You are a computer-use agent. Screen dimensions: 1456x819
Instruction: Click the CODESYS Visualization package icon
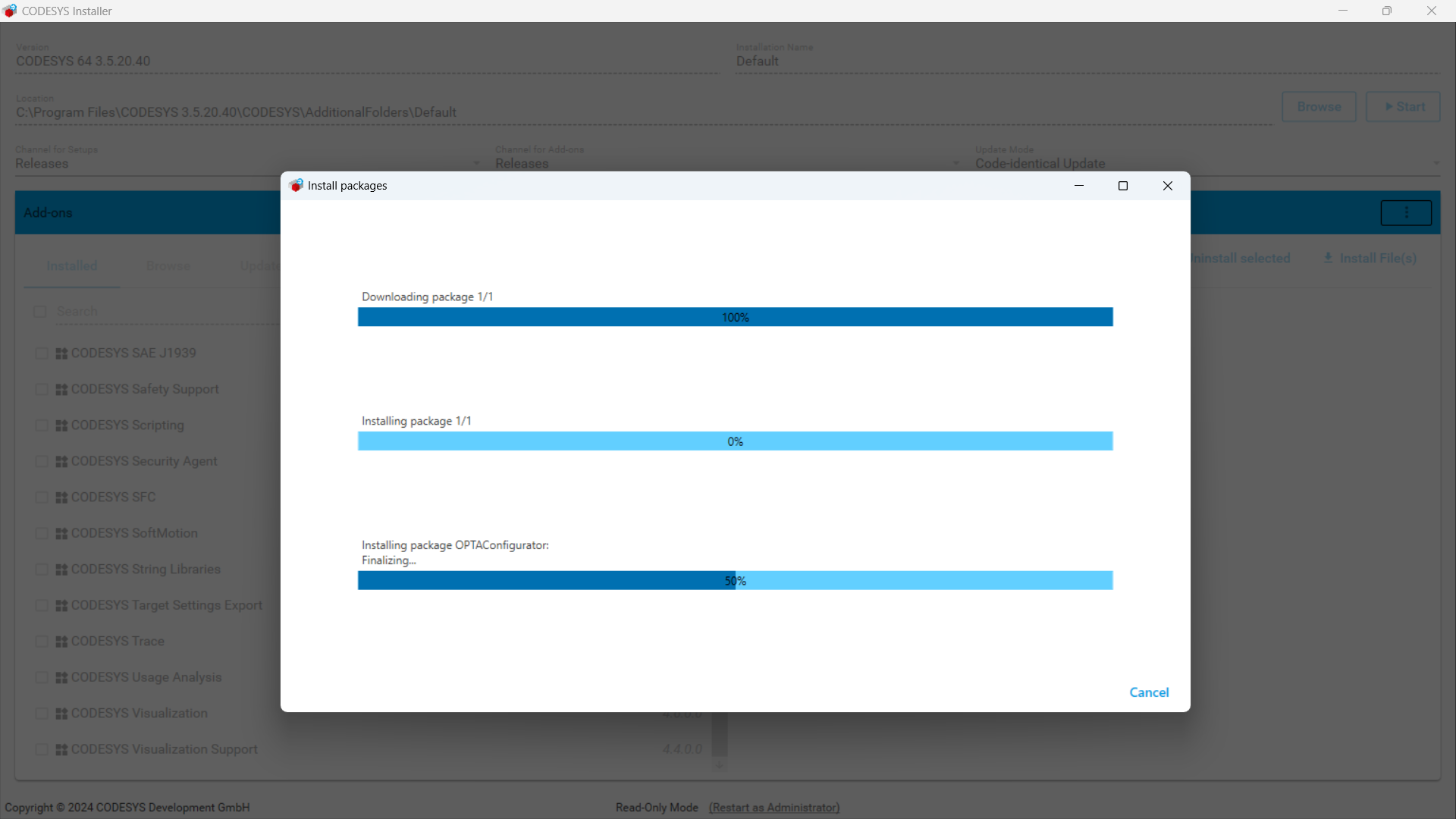click(x=61, y=714)
